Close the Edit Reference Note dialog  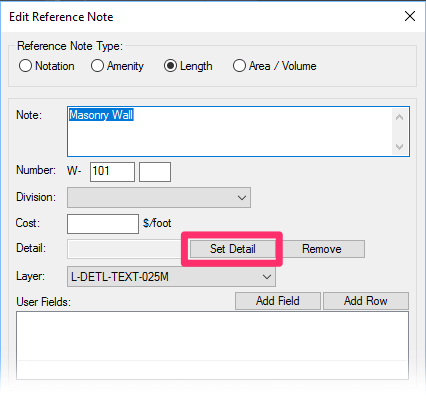410,16
